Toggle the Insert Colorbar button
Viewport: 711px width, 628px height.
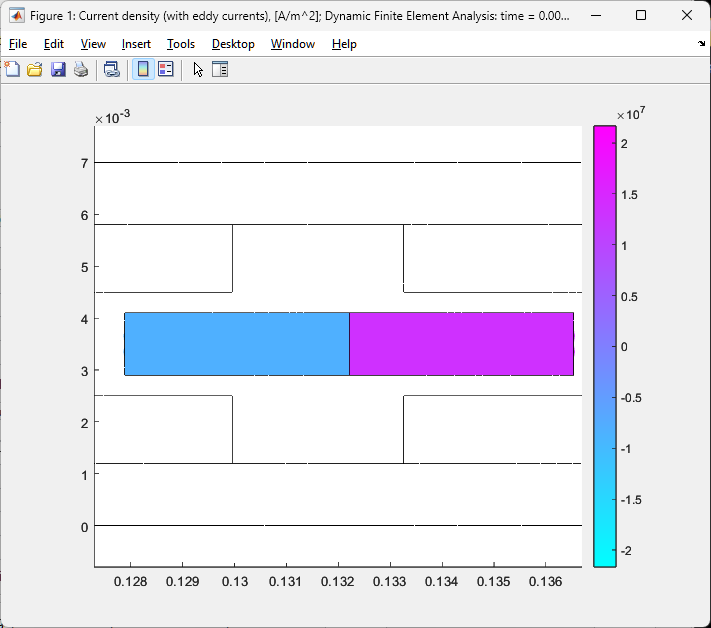143,69
